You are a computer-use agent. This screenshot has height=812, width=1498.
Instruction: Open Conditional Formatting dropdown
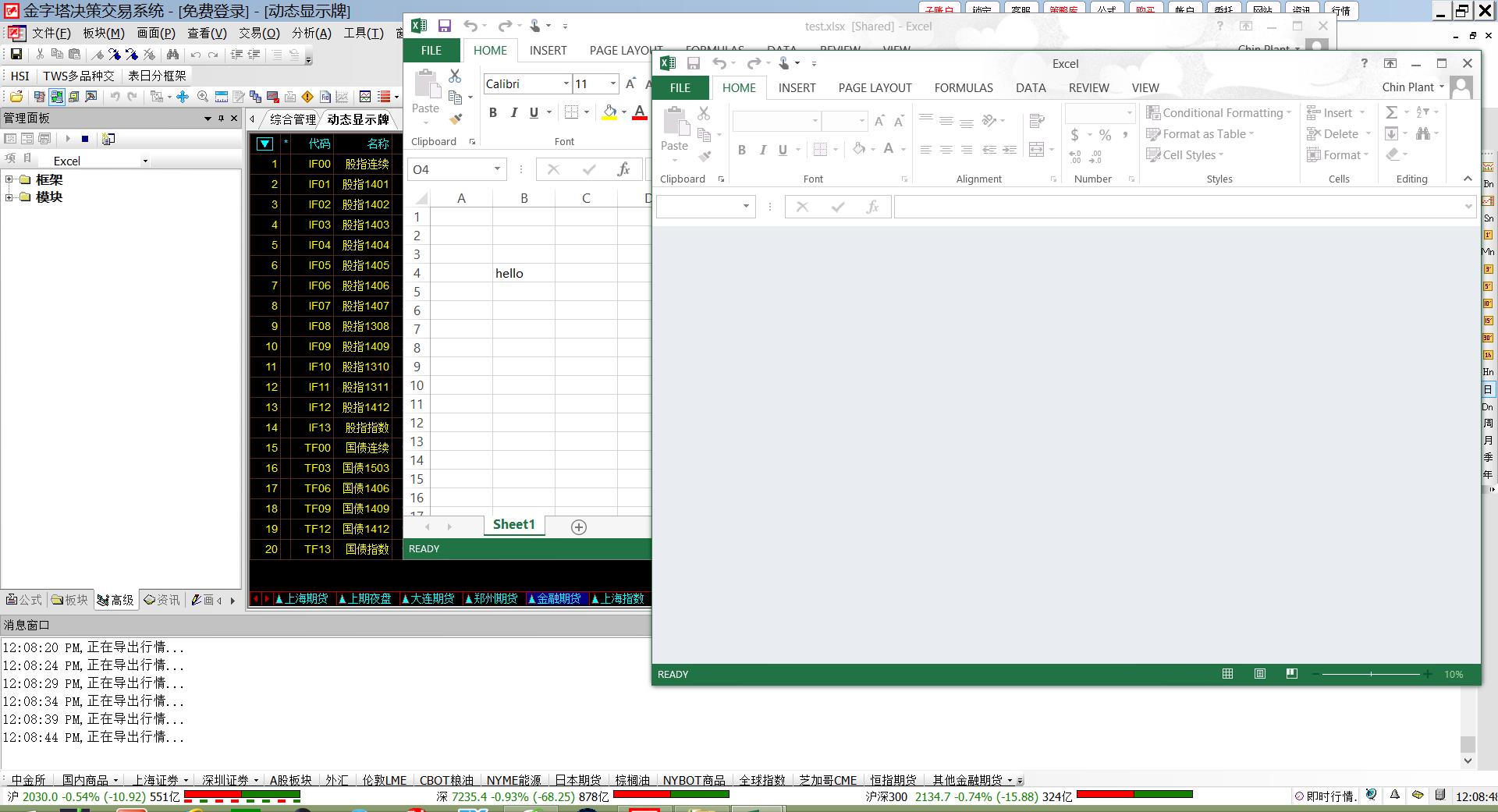(x=1218, y=112)
